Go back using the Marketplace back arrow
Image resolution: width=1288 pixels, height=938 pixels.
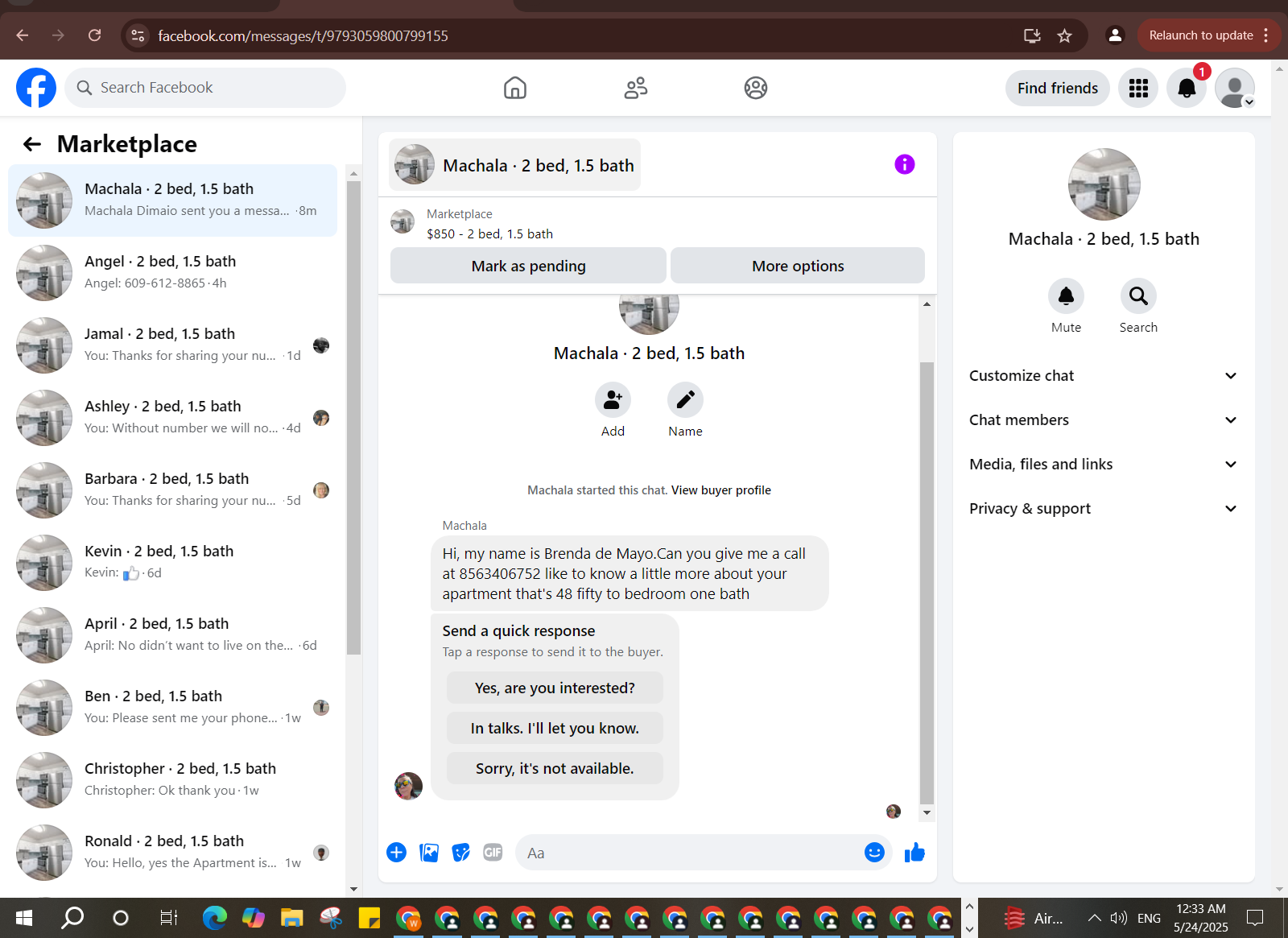32,144
